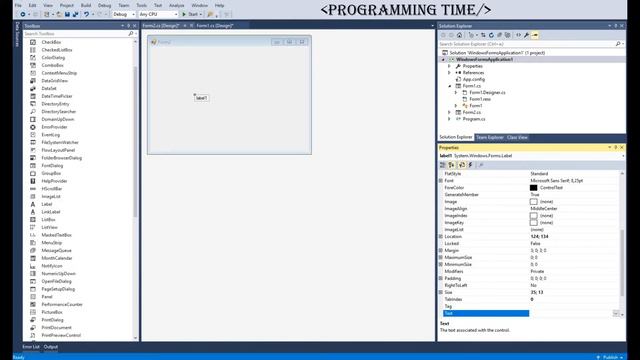
Task: Select ErrorProvider control in Toolbox
Action: click(54, 127)
